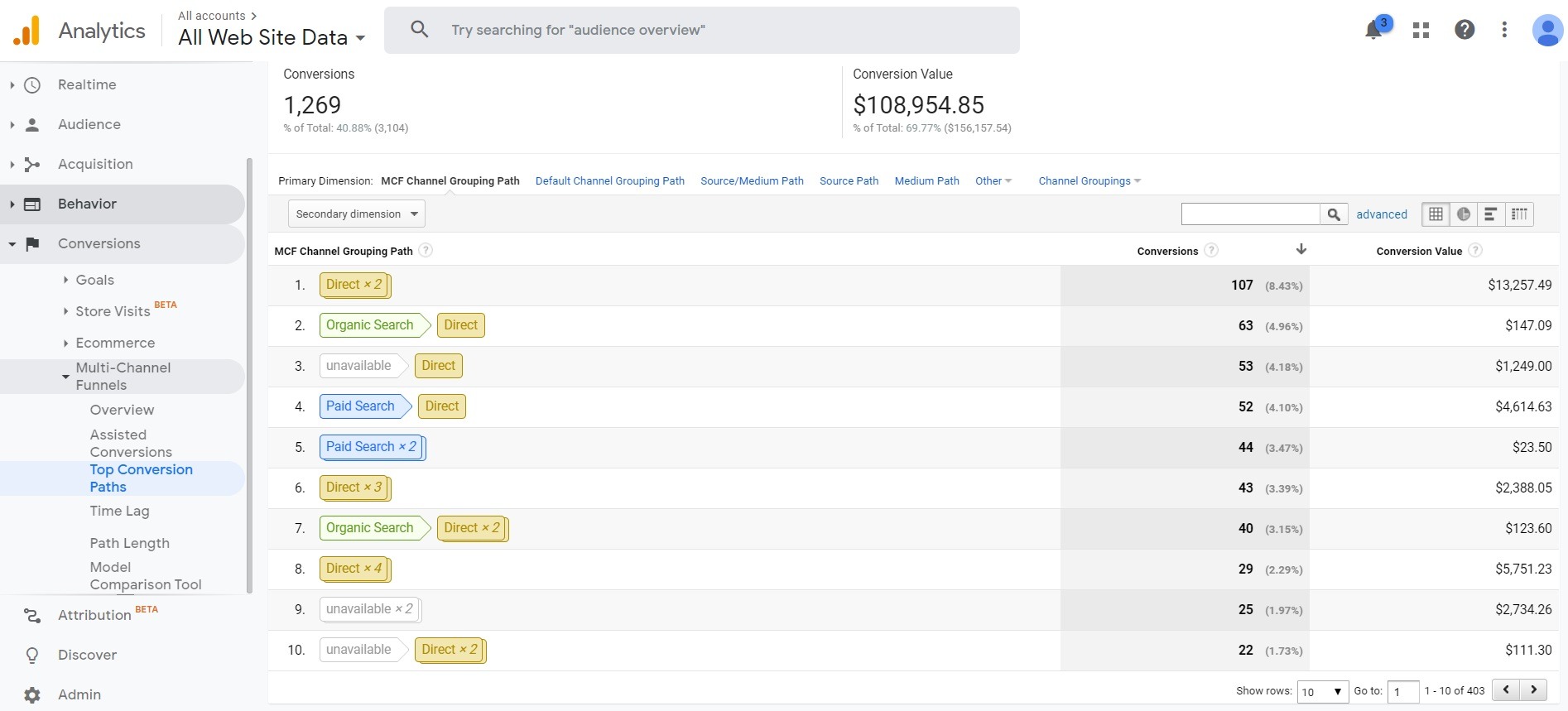Click the sort descending arrow in Conversions column
Viewport: 1568px width, 711px height.
pyautogui.click(x=1301, y=250)
